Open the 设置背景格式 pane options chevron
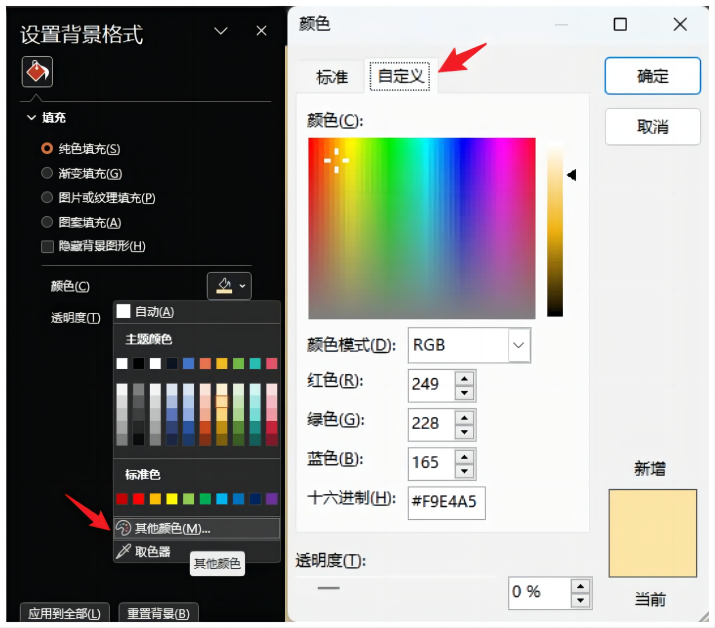This screenshot has height=628, width=715. pos(221,31)
